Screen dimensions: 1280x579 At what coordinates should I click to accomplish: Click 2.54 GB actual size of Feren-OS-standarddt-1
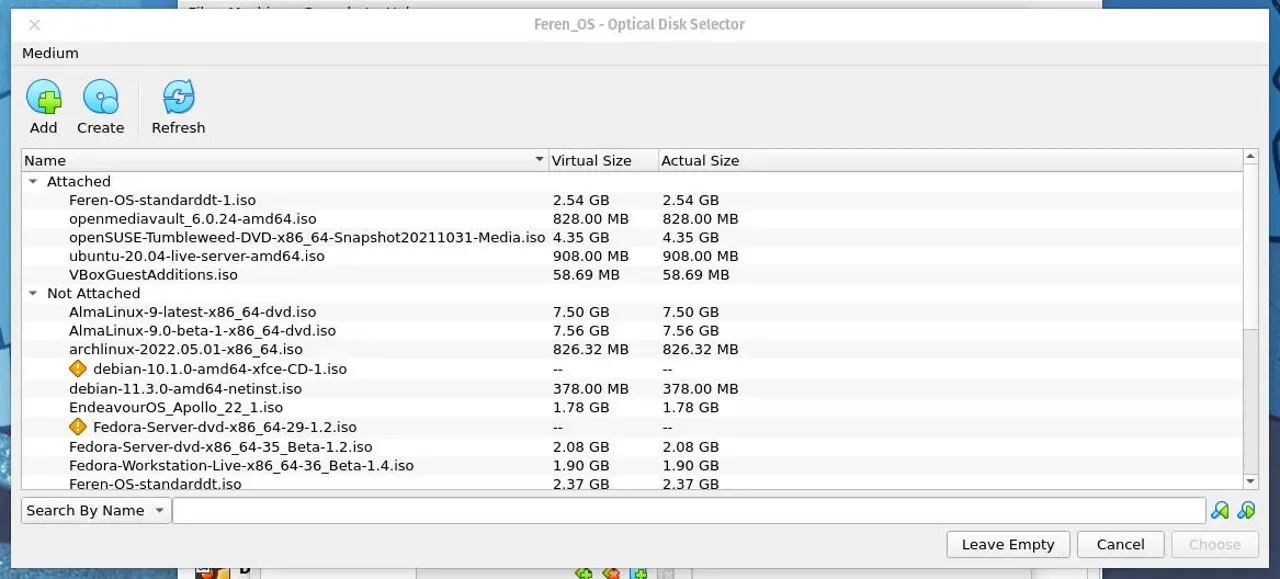click(690, 200)
